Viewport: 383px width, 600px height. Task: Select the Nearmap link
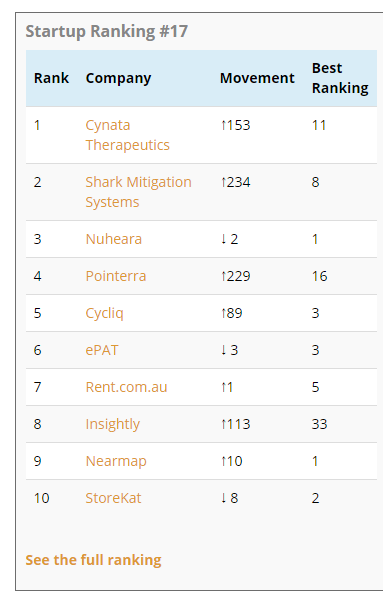click(x=116, y=461)
